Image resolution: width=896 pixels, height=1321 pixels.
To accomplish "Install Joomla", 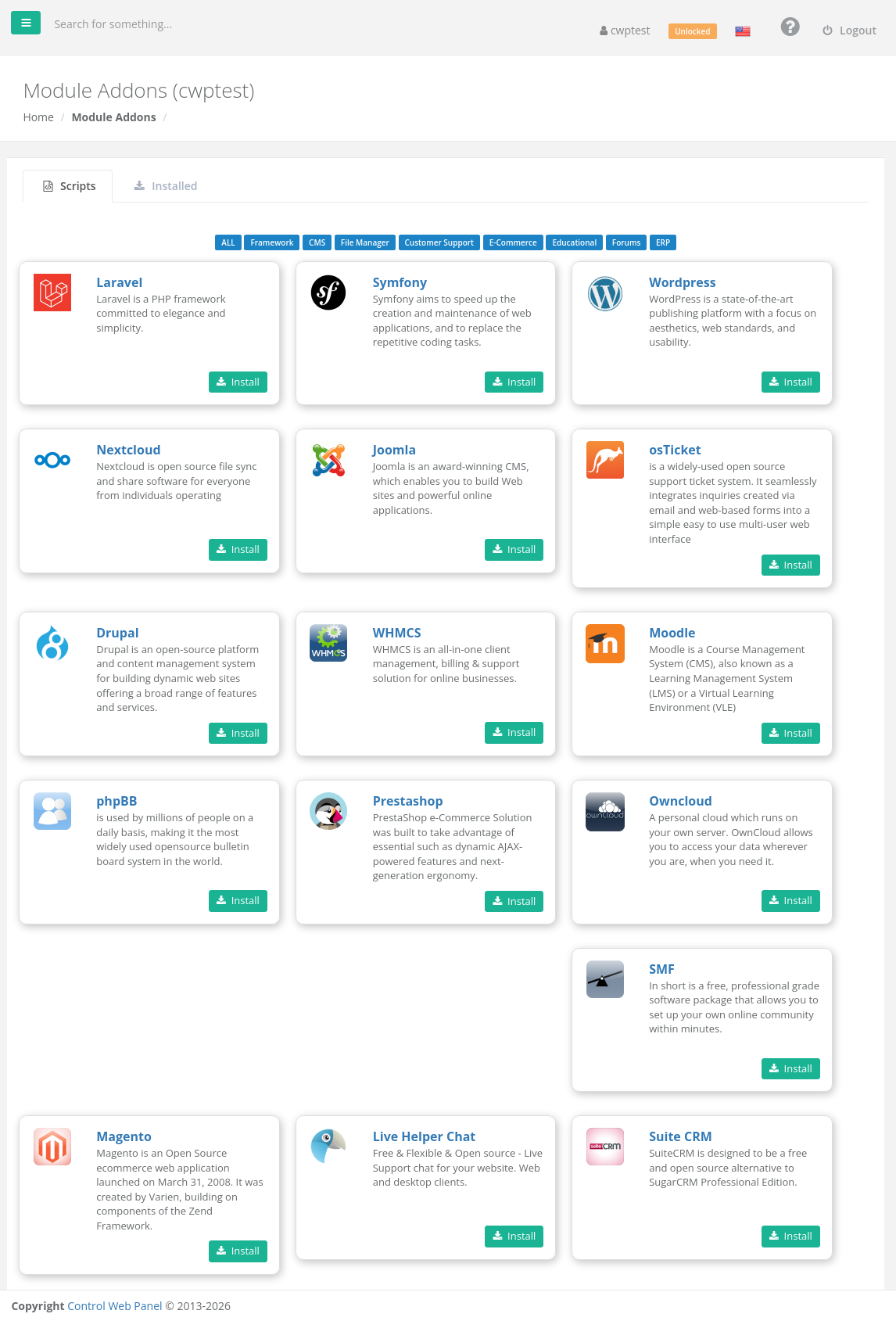I will [x=514, y=549].
